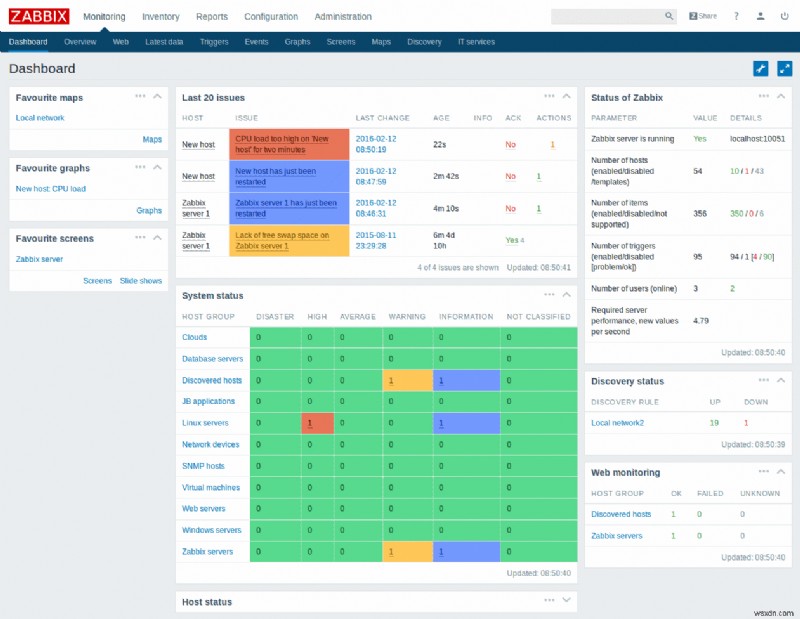This screenshot has height=619, width=800.
Task: Collapse the Discovery status widget
Action: (x=783, y=380)
